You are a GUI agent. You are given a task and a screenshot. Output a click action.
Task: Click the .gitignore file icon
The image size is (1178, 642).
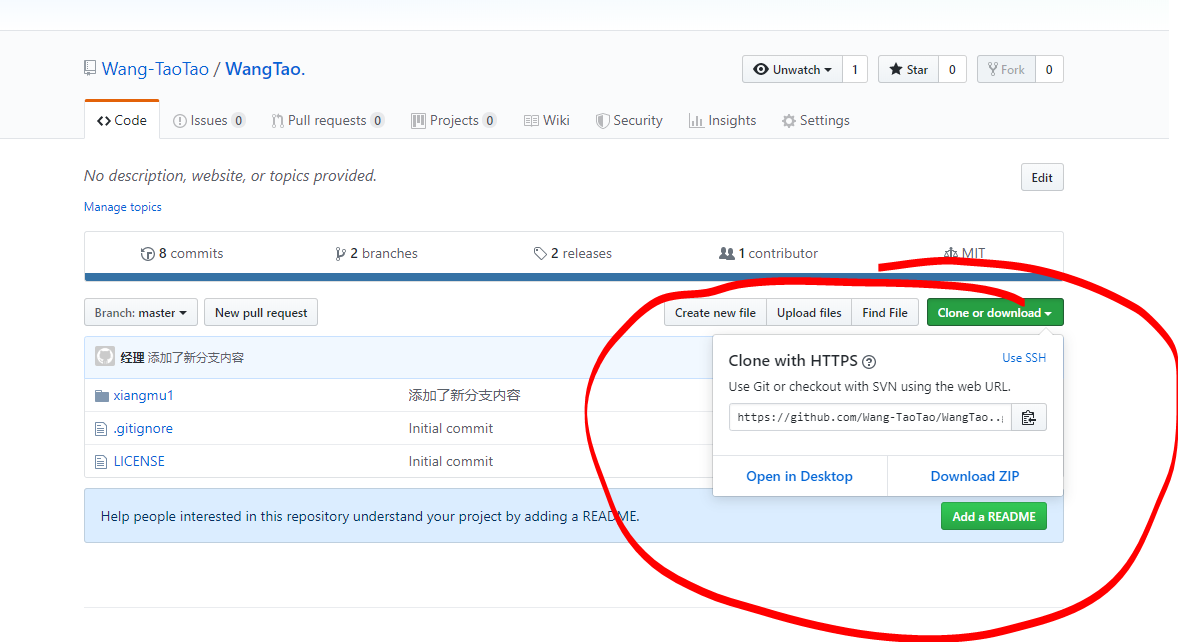coord(101,429)
